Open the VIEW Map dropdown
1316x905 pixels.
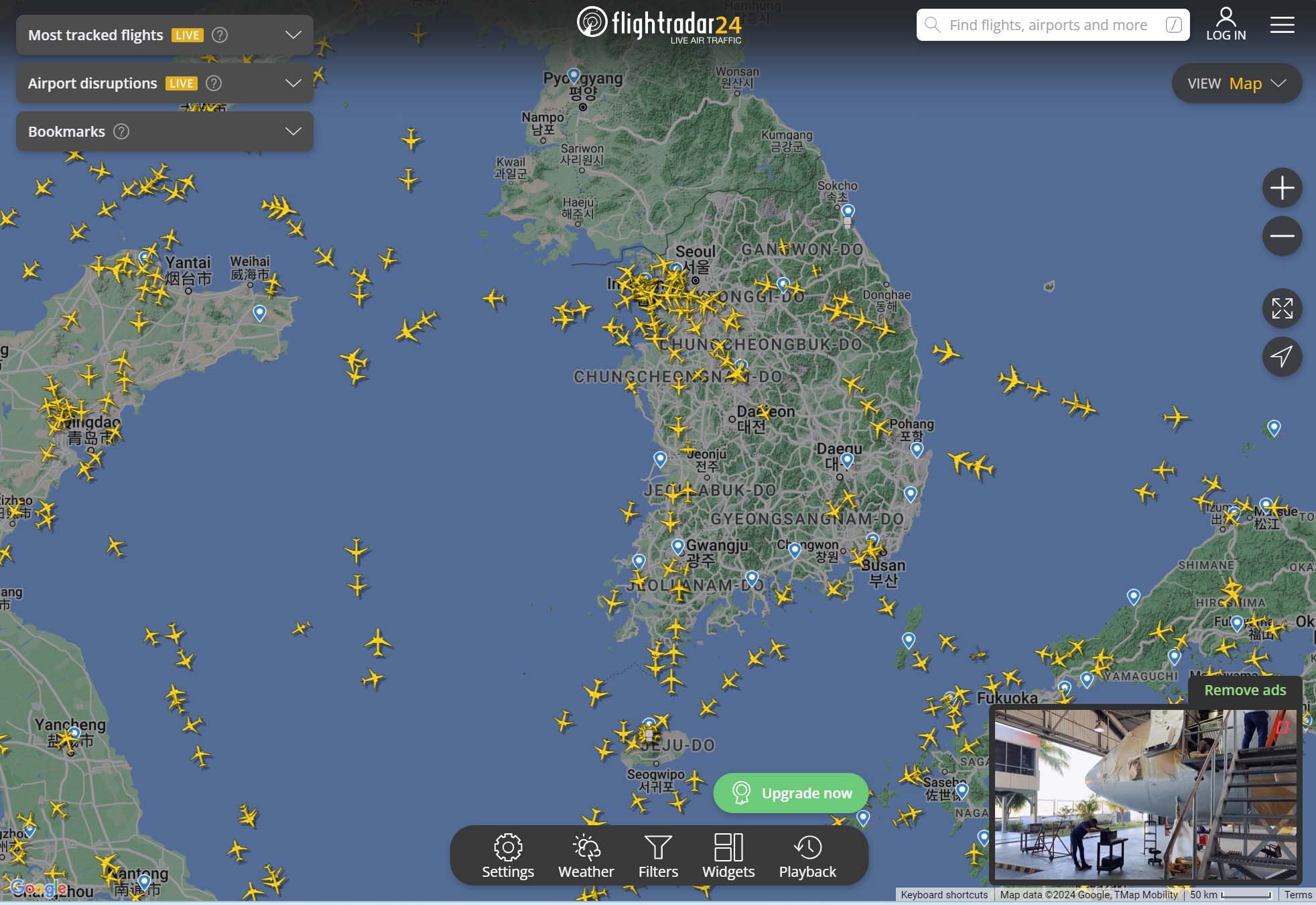point(1236,83)
